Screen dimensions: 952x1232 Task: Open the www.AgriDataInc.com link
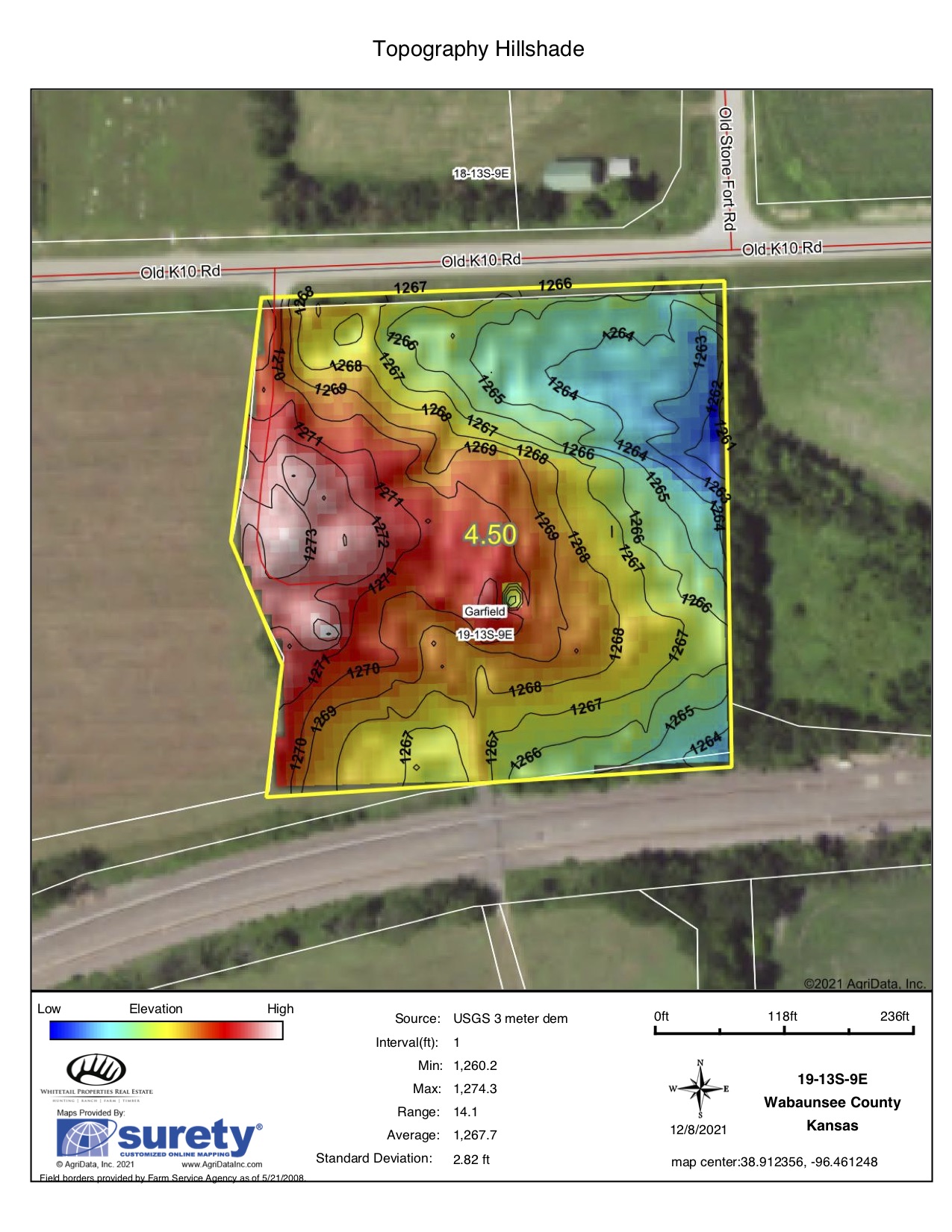pyautogui.click(x=222, y=1164)
